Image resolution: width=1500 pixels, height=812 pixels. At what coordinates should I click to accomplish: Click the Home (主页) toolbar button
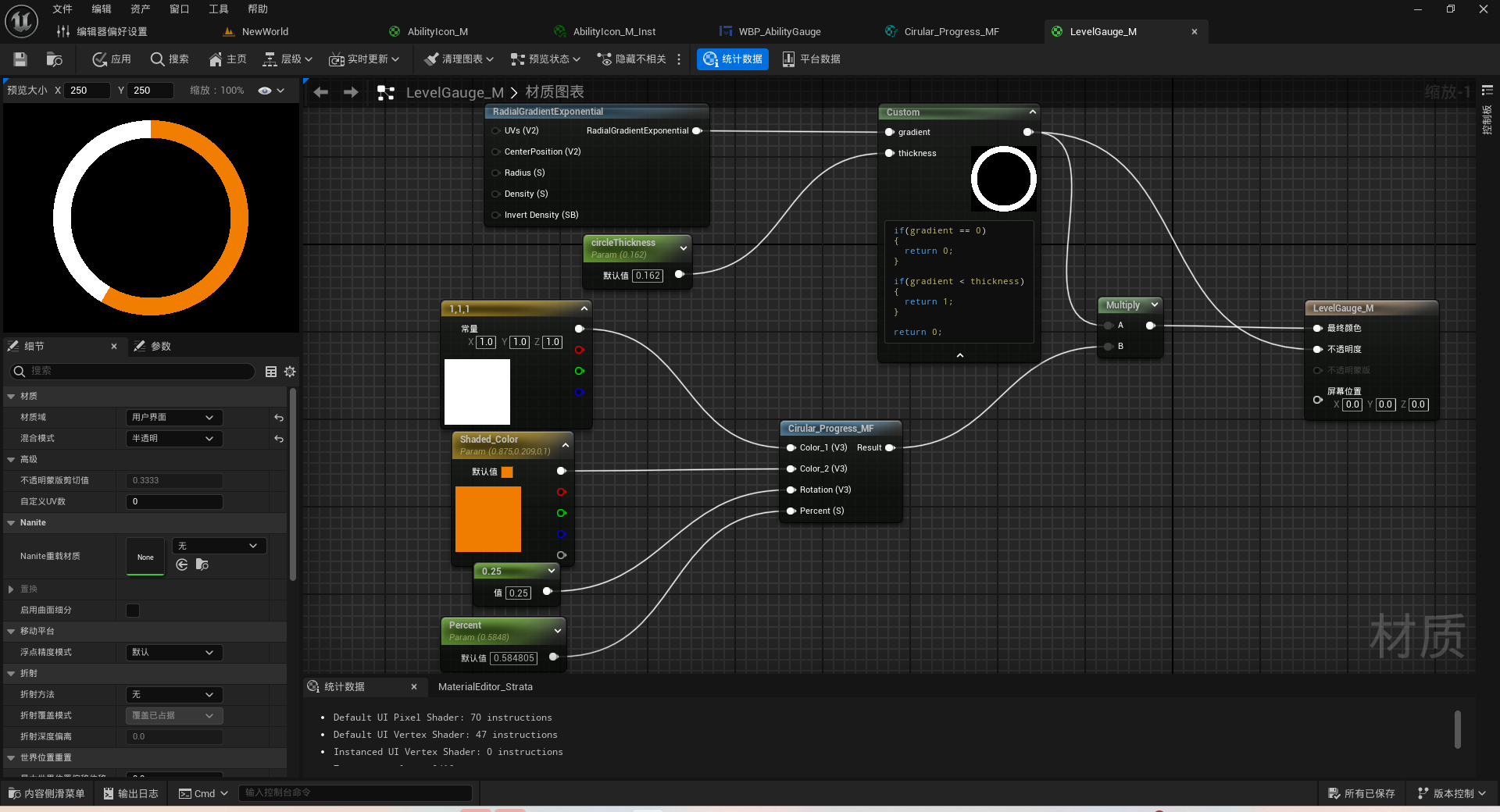pyautogui.click(x=227, y=59)
